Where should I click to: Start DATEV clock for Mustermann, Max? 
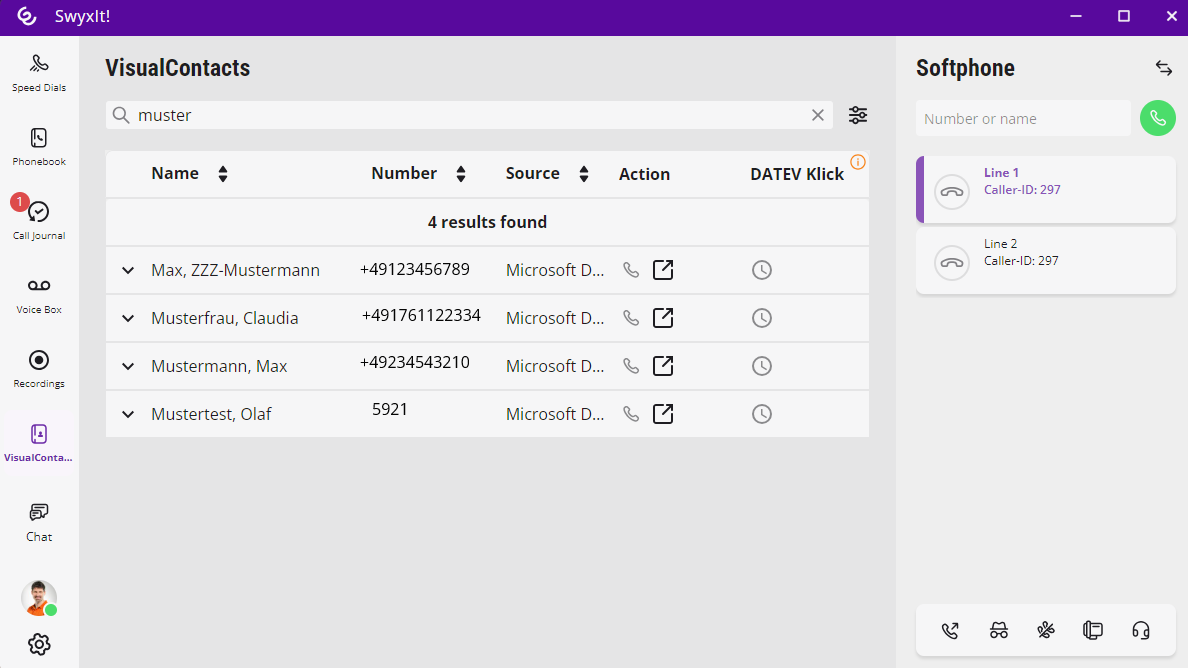[x=761, y=367]
